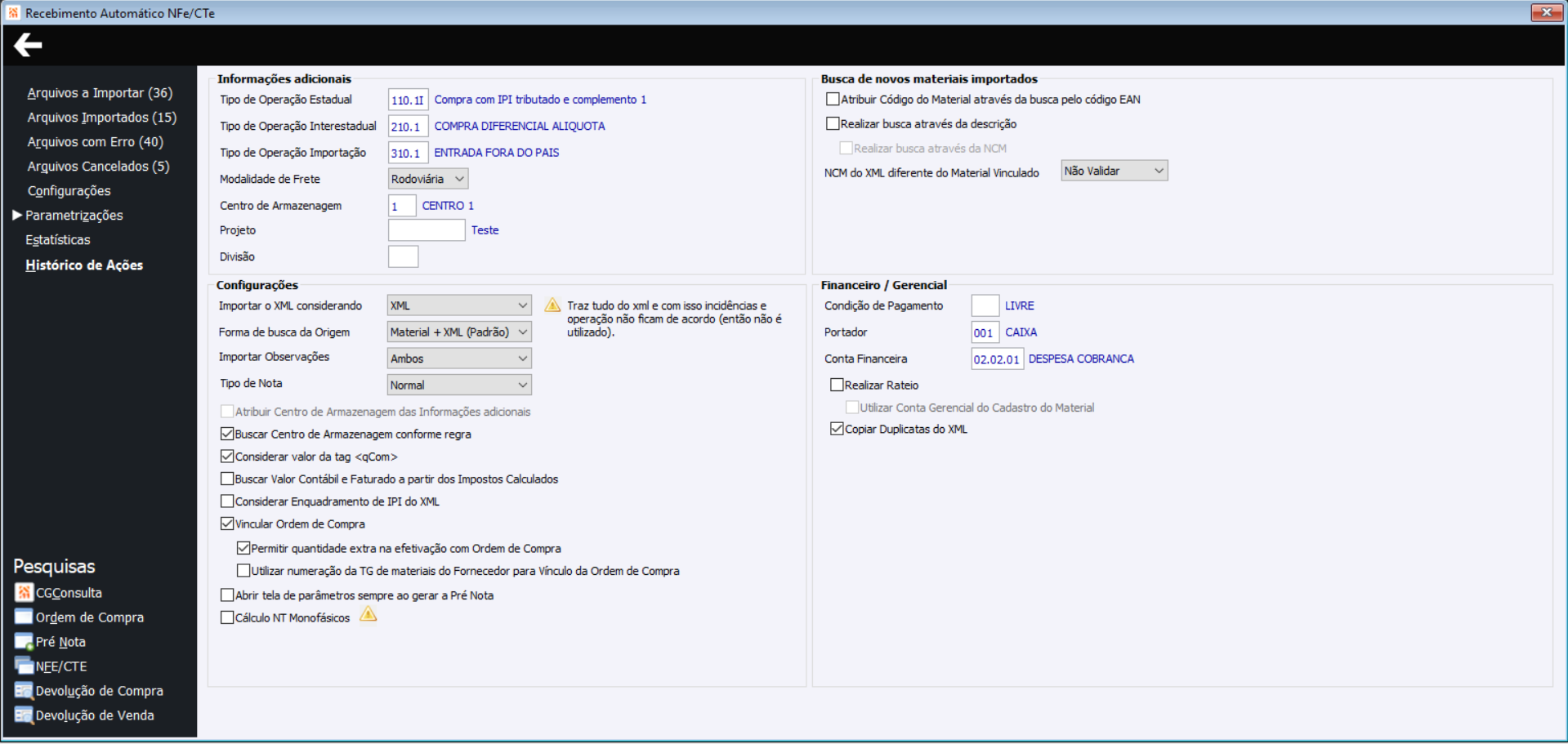Click the Tipo de Operação Interestadual field
Screen dimensions: 1568x744
click(408, 126)
